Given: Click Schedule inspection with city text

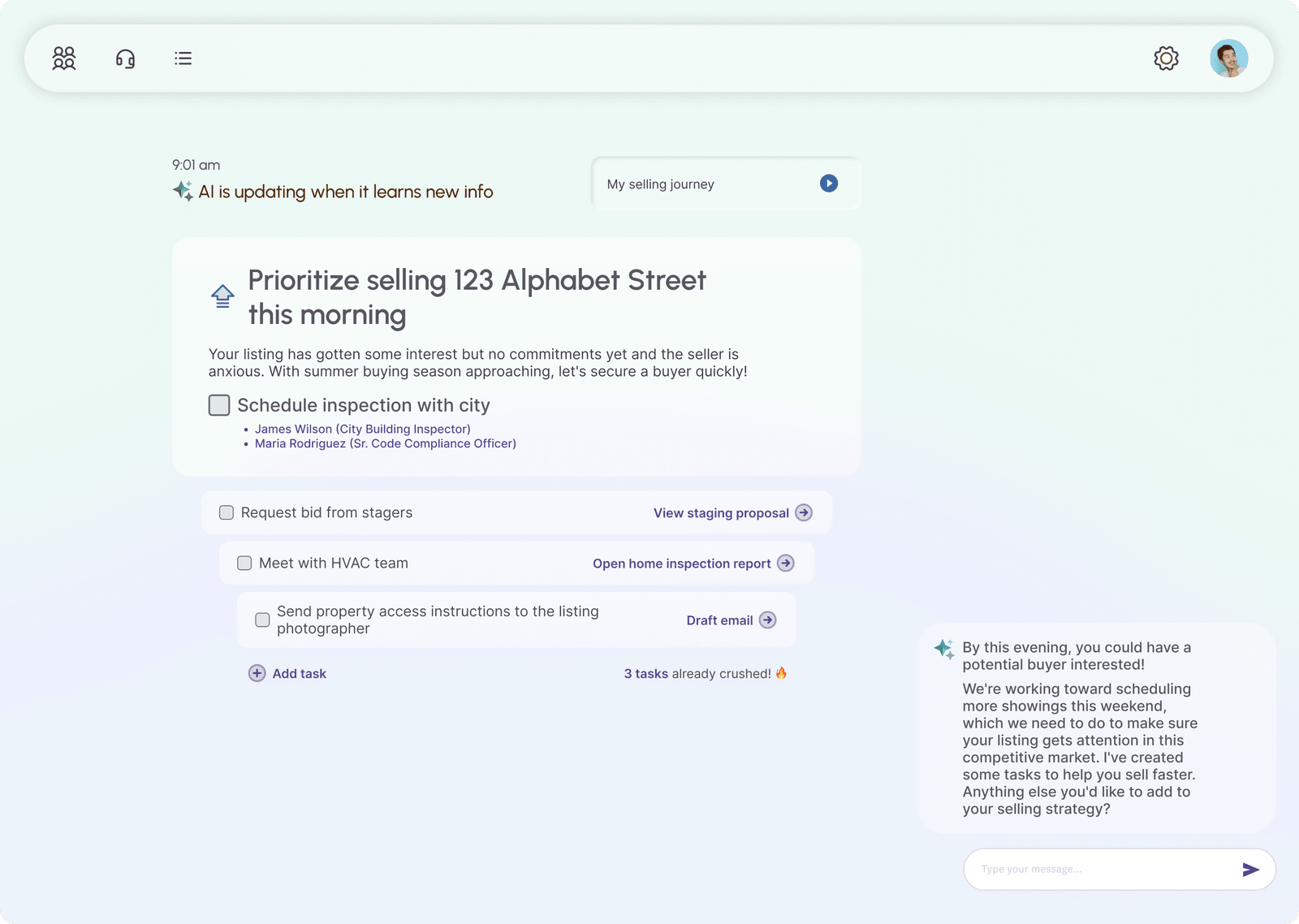Looking at the screenshot, I should [x=364, y=405].
